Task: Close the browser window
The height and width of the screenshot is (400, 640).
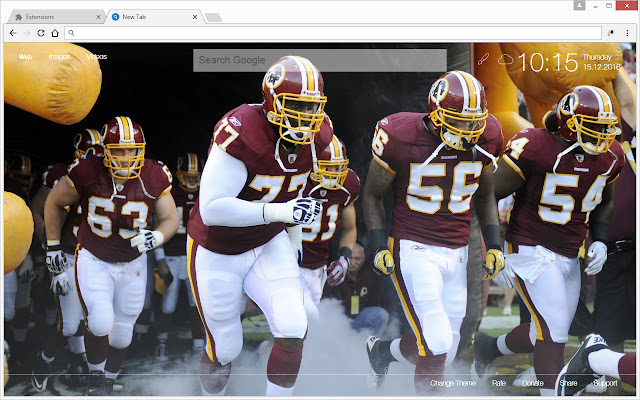Action: tap(627, 5)
